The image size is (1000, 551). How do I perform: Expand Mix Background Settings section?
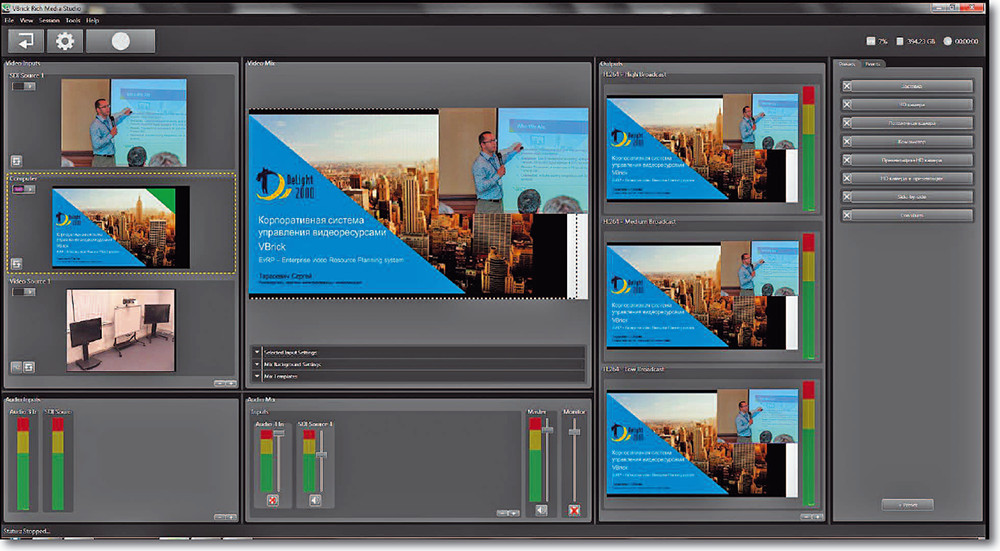(x=258, y=365)
